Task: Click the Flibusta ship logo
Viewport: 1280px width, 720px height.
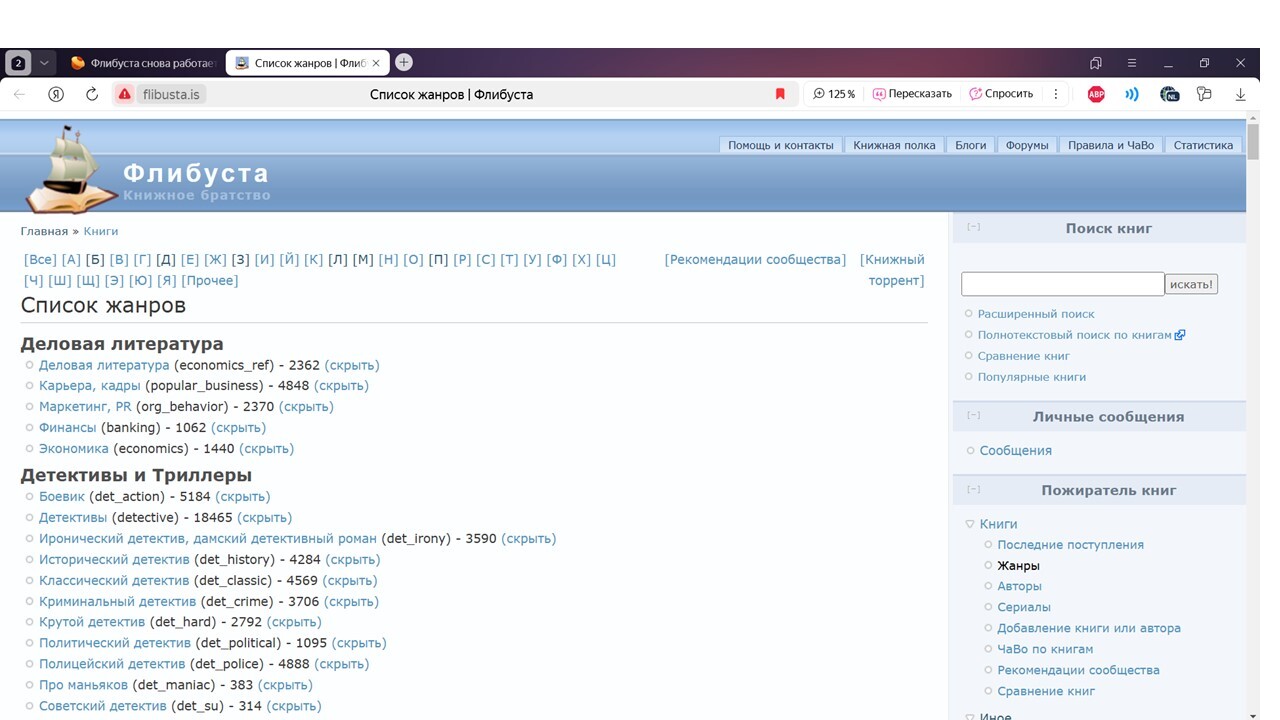Action: [72, 169]
